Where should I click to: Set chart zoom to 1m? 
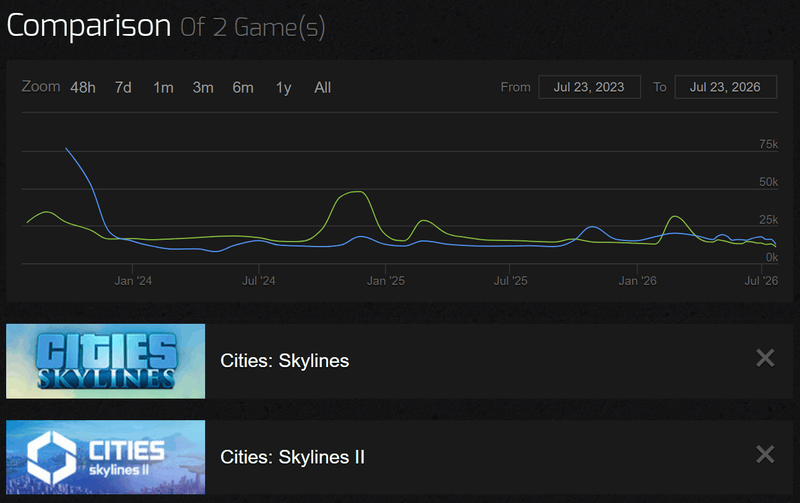[163, 88]
